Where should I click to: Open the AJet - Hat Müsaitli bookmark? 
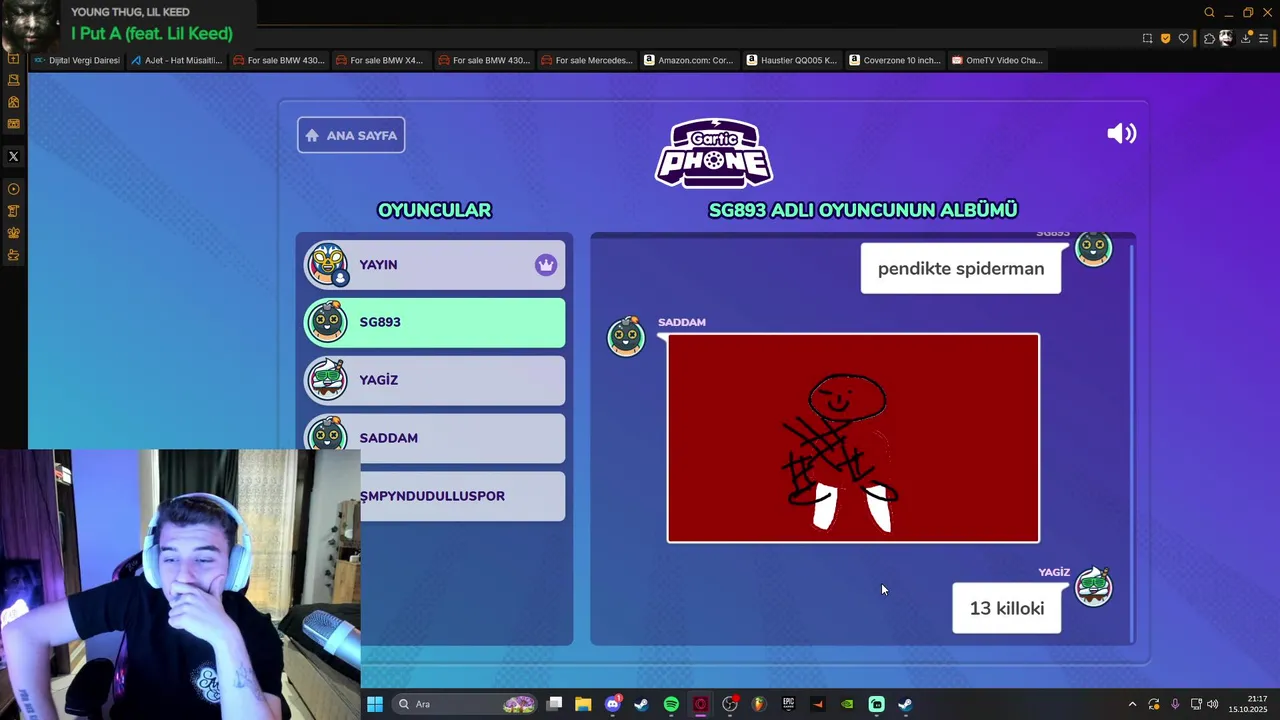click(x=176, y=60)
